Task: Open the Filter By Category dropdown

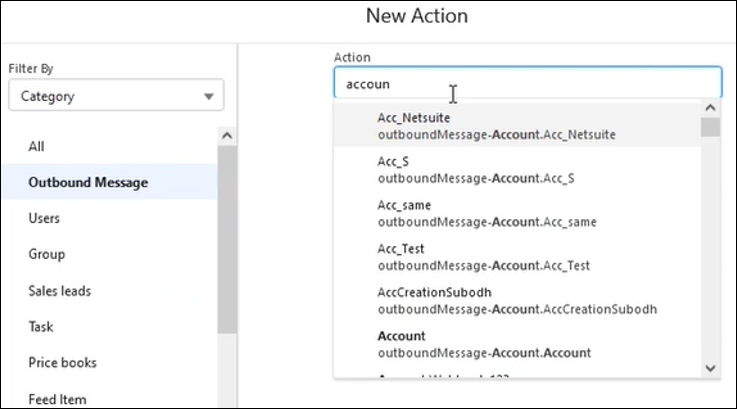Action: click(x=115, y=96)
